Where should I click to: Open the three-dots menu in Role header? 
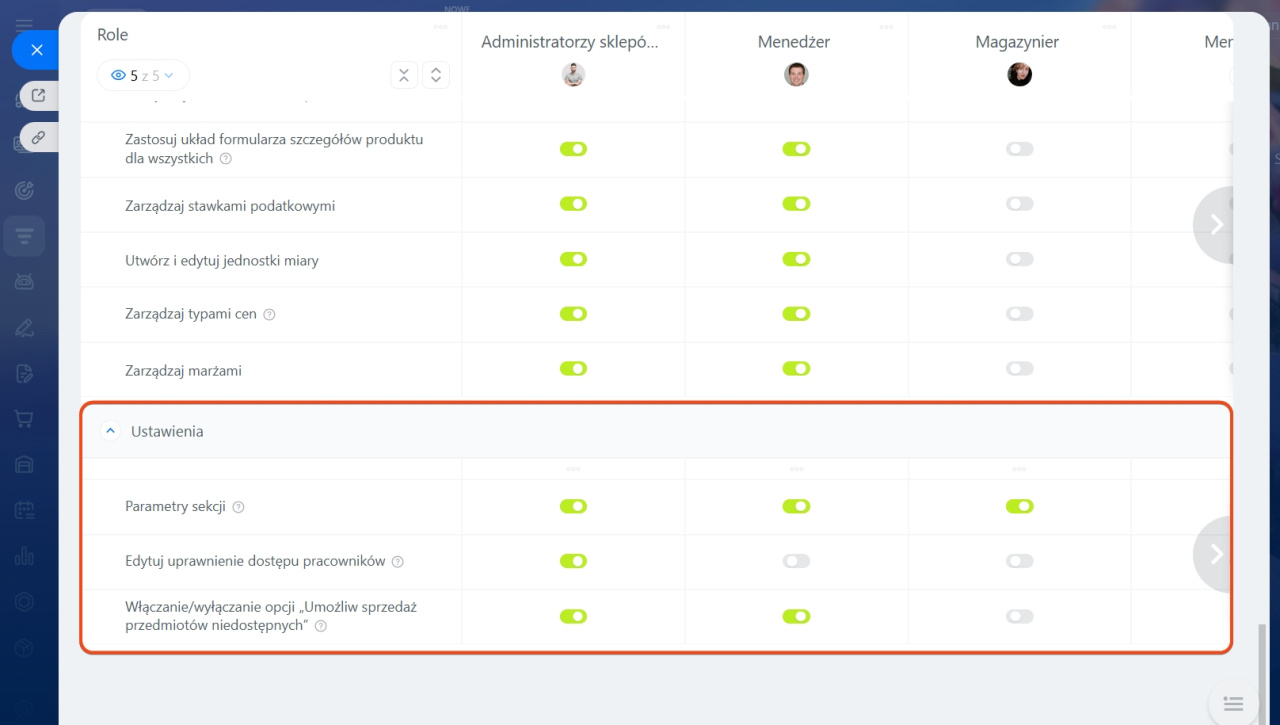coord(441,27)
